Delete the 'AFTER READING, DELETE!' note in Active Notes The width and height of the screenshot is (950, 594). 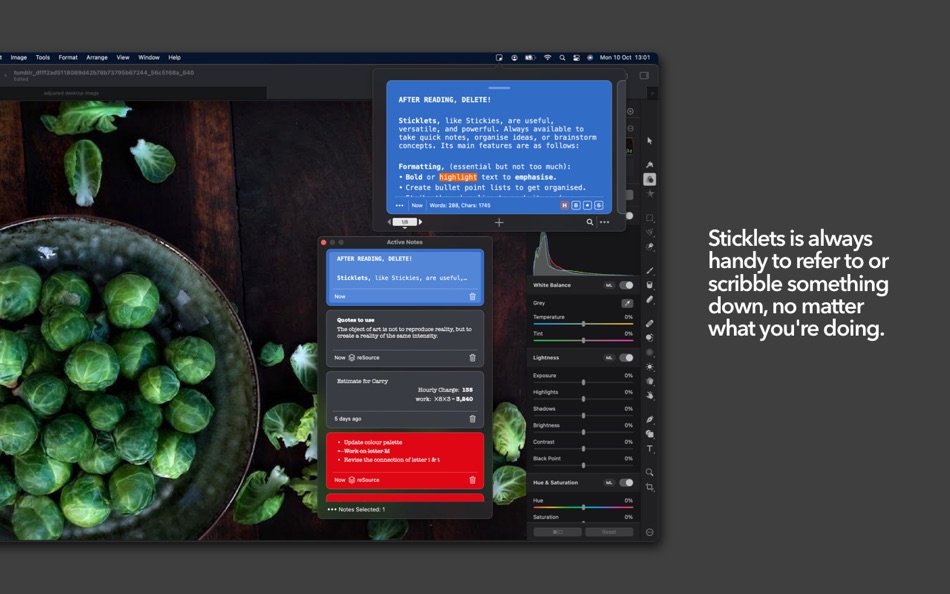(473, 297)
